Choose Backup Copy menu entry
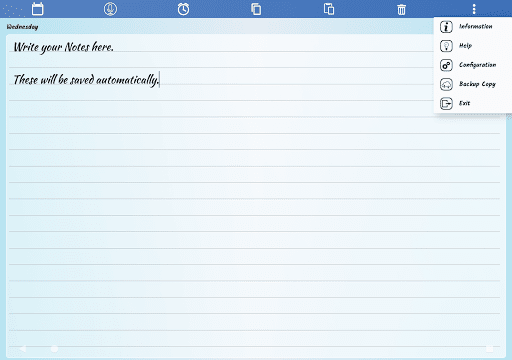 click(473, 84)
